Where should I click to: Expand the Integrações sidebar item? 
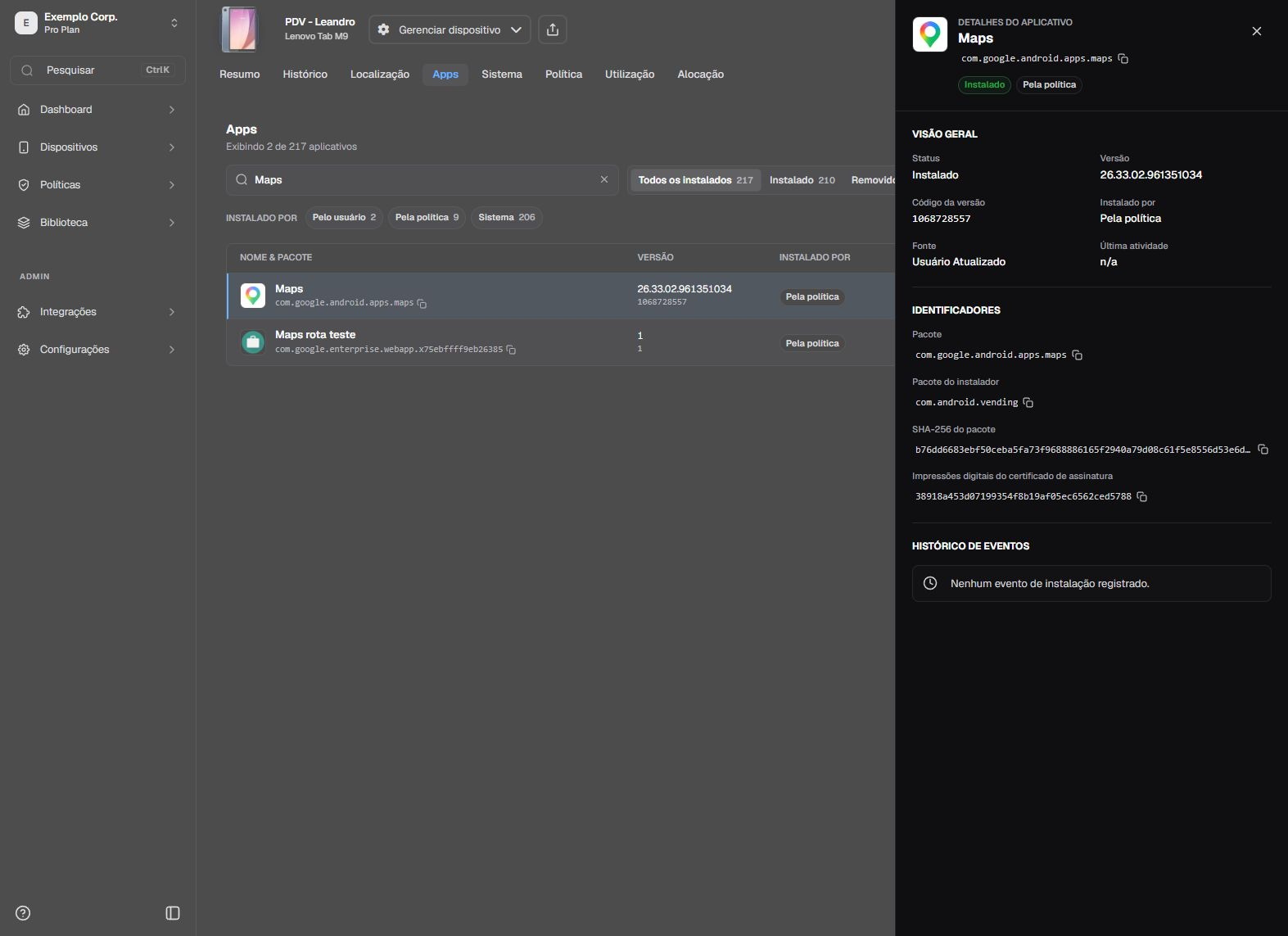97,312
